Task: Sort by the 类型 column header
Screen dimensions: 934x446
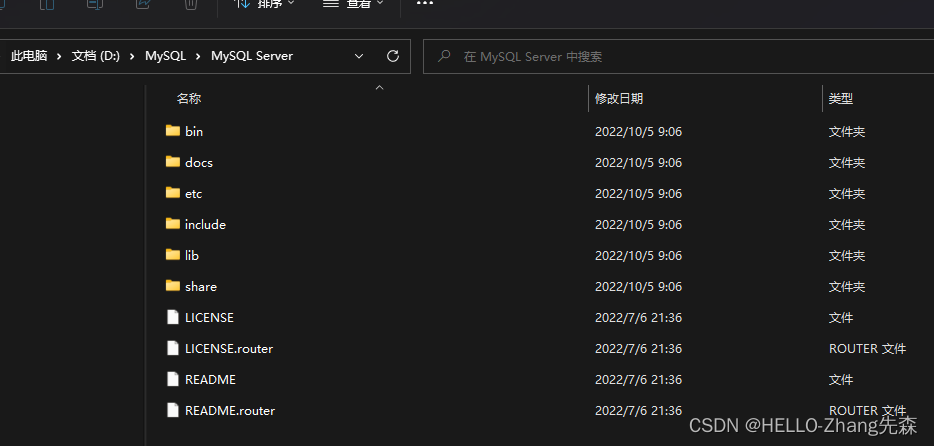Action: click(x=840, y=99)
